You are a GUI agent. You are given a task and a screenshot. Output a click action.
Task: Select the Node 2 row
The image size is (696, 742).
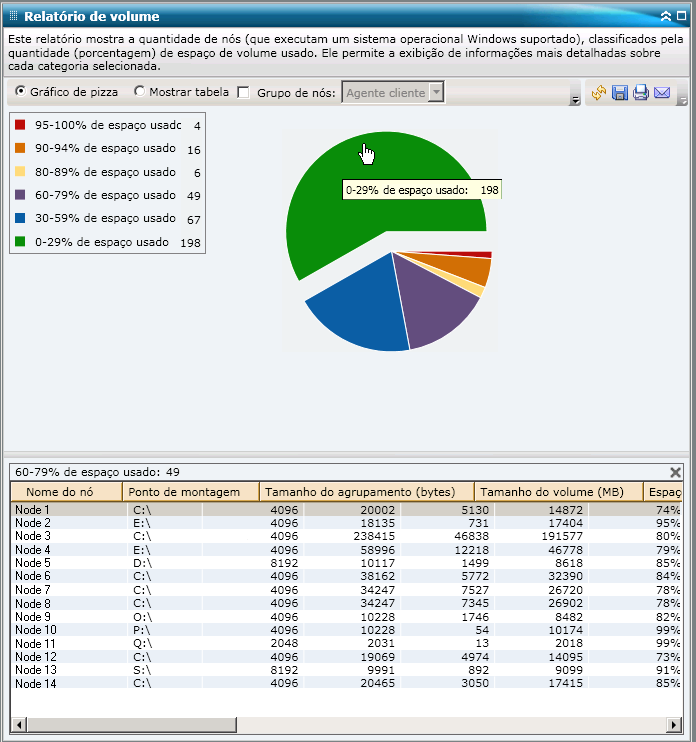(x=346, y=523)
